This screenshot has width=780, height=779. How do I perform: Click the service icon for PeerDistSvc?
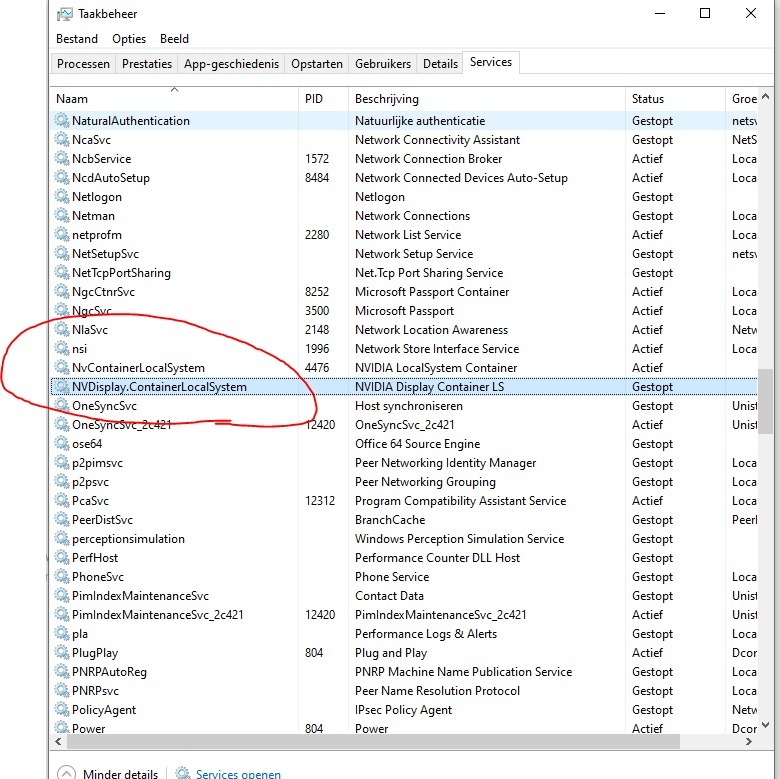(62, 519)
